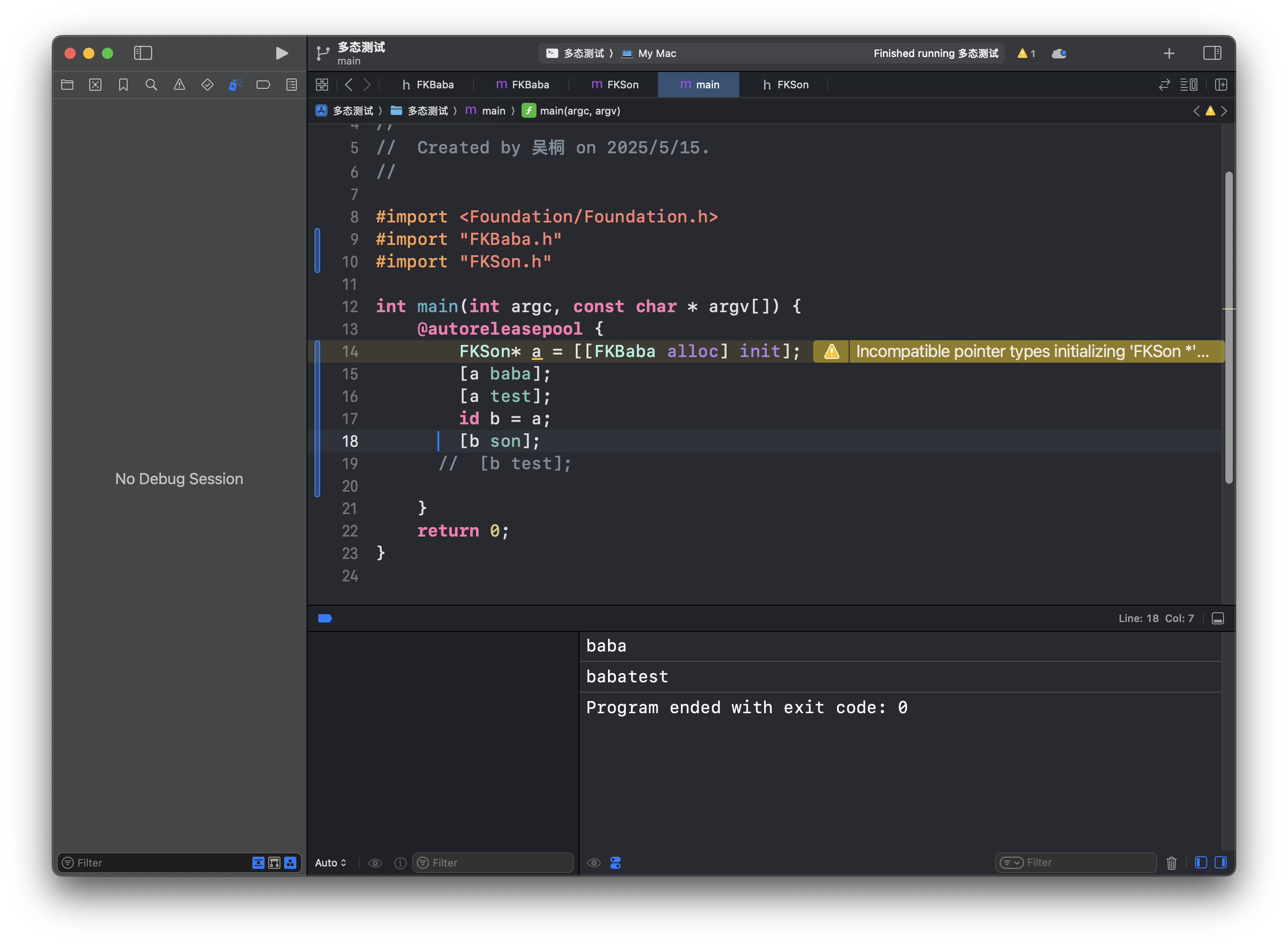The image size is (1288, 945).
Task: Open the issue navigator warning icon
Action: click(x=179, y=85)
